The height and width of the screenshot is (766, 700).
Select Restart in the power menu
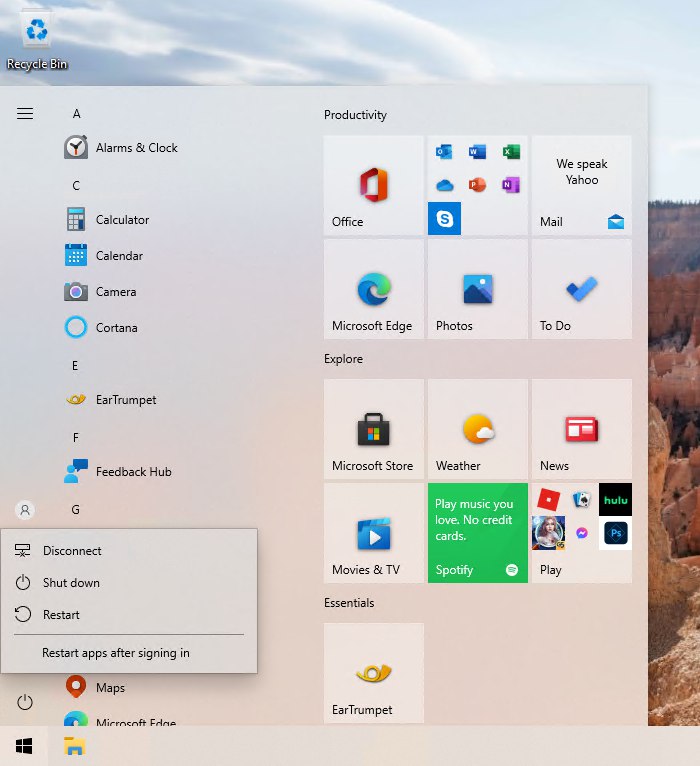coord(129,615)
